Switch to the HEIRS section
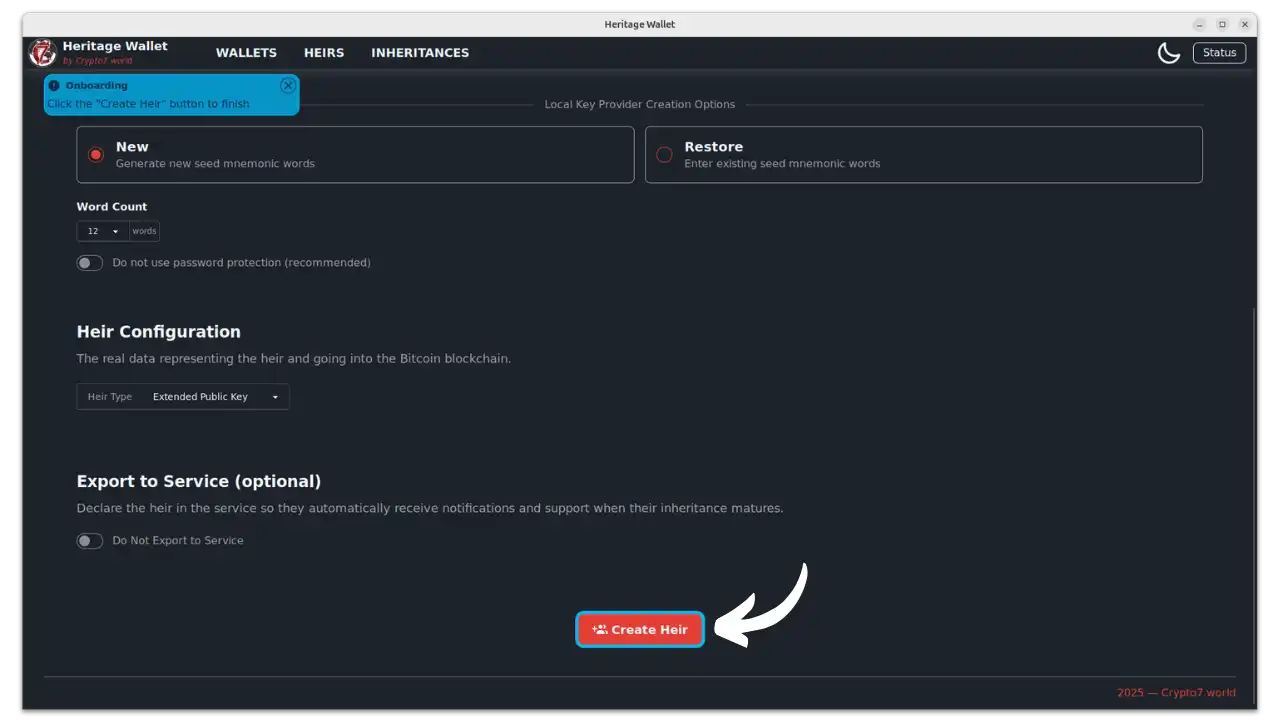1280x720 pixels. [x=323, y=52]
